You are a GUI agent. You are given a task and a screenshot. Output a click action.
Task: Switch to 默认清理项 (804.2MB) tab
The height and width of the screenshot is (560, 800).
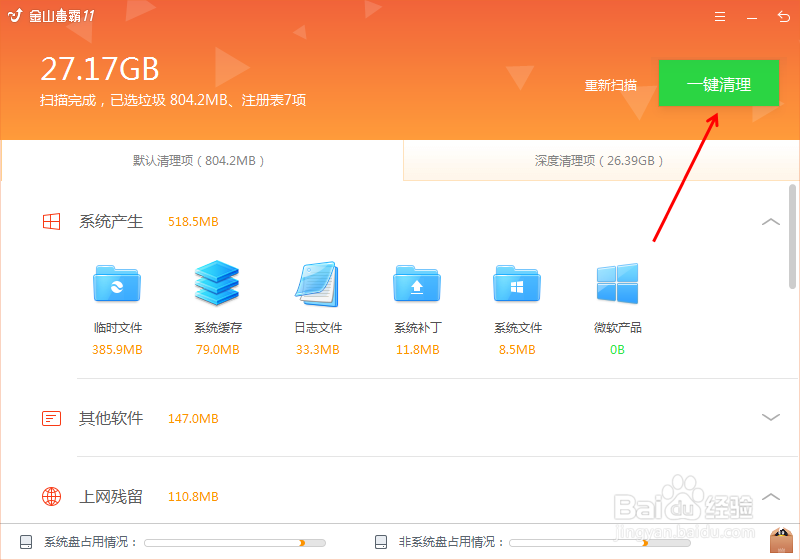(202, 161)
